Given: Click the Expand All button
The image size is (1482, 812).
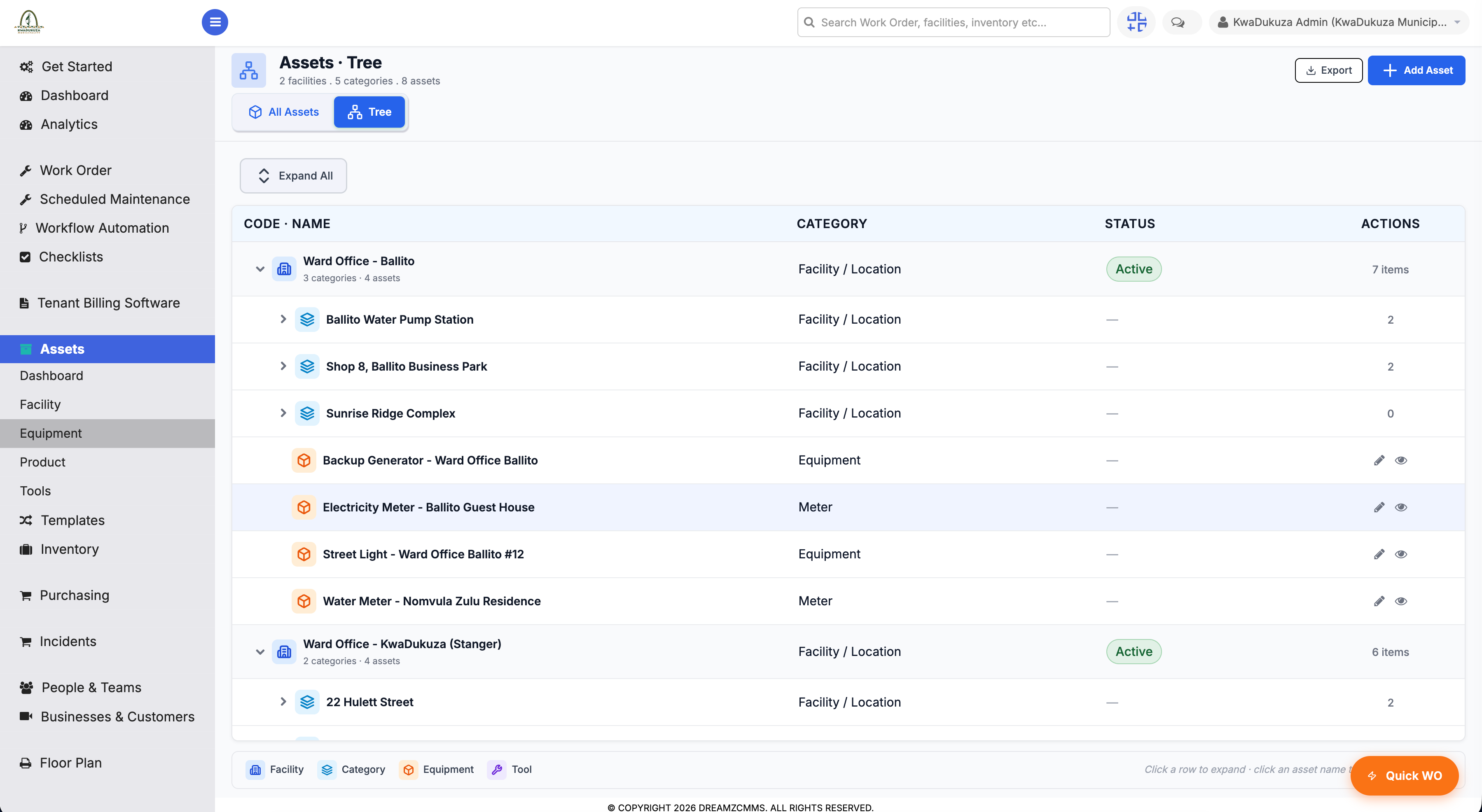Looking at the screenshot, I should pyautogui.click(x=293, y=175).
